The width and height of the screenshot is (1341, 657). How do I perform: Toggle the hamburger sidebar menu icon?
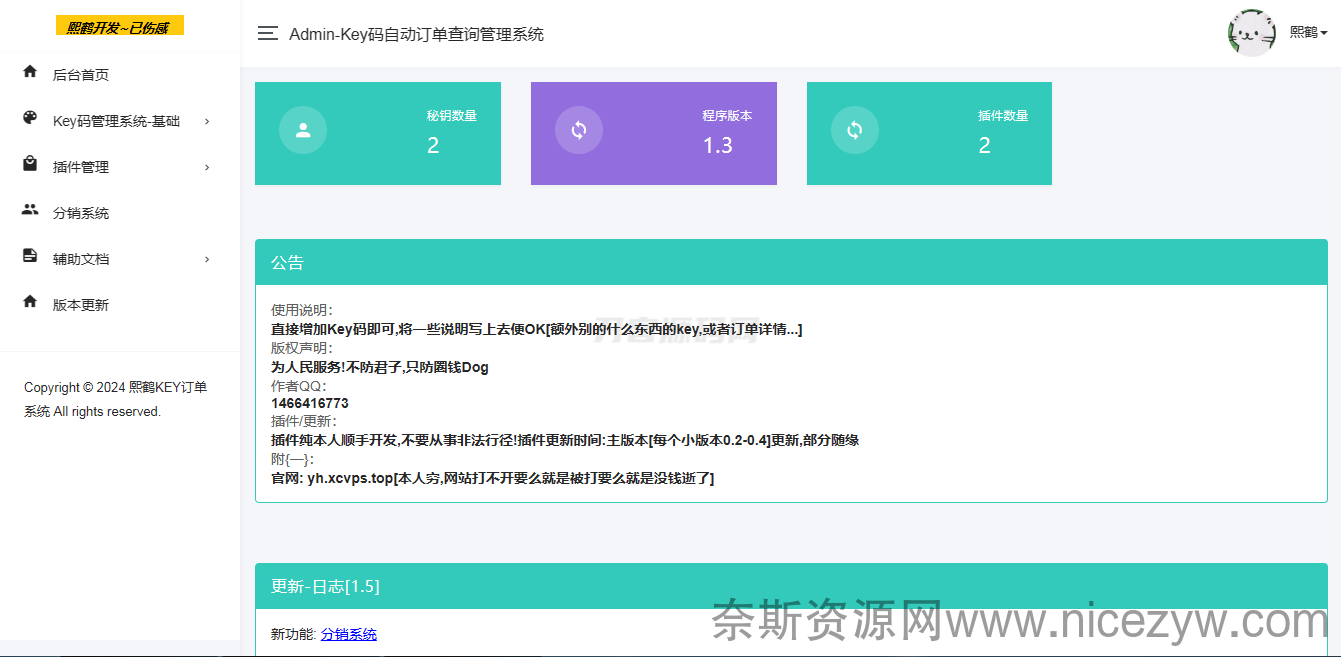click(267, 33)
